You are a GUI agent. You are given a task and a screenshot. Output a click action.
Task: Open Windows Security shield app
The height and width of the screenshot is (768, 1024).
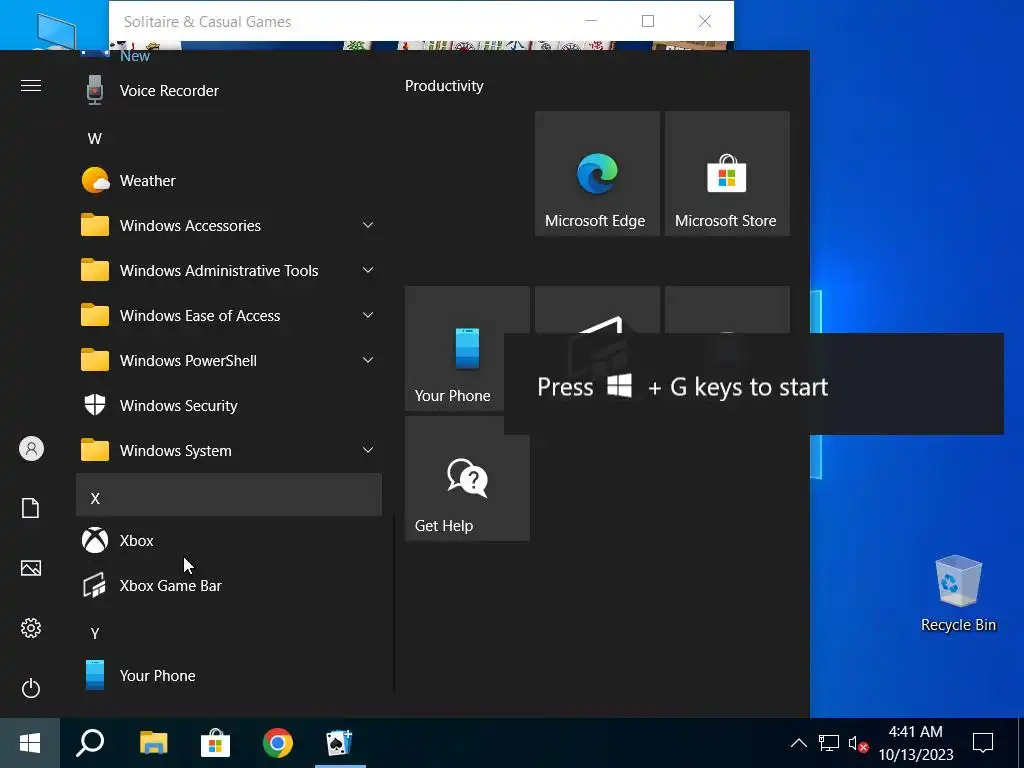click(229, 406)
